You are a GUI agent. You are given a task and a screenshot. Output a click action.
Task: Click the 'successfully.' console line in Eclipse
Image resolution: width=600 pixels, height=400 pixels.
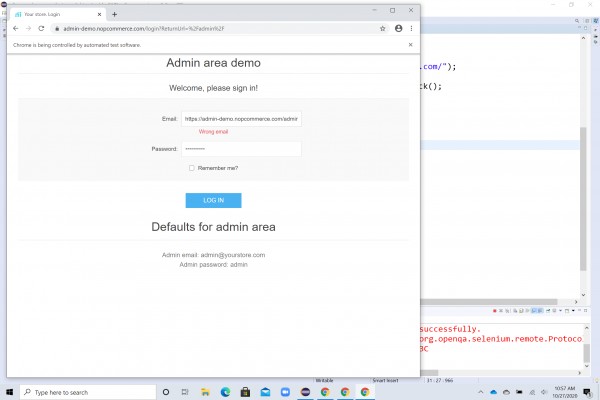click(450, 329)
